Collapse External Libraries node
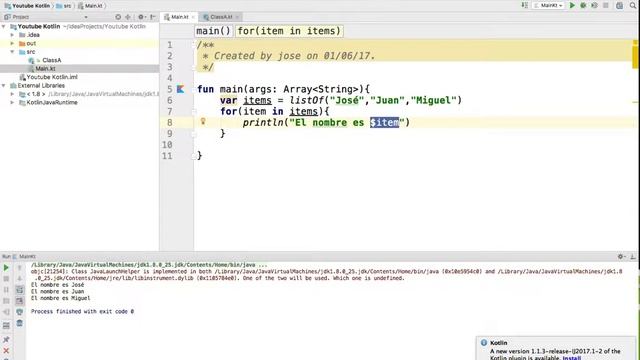The height and width of the screenshot is (360, 640). coord(4,86)
